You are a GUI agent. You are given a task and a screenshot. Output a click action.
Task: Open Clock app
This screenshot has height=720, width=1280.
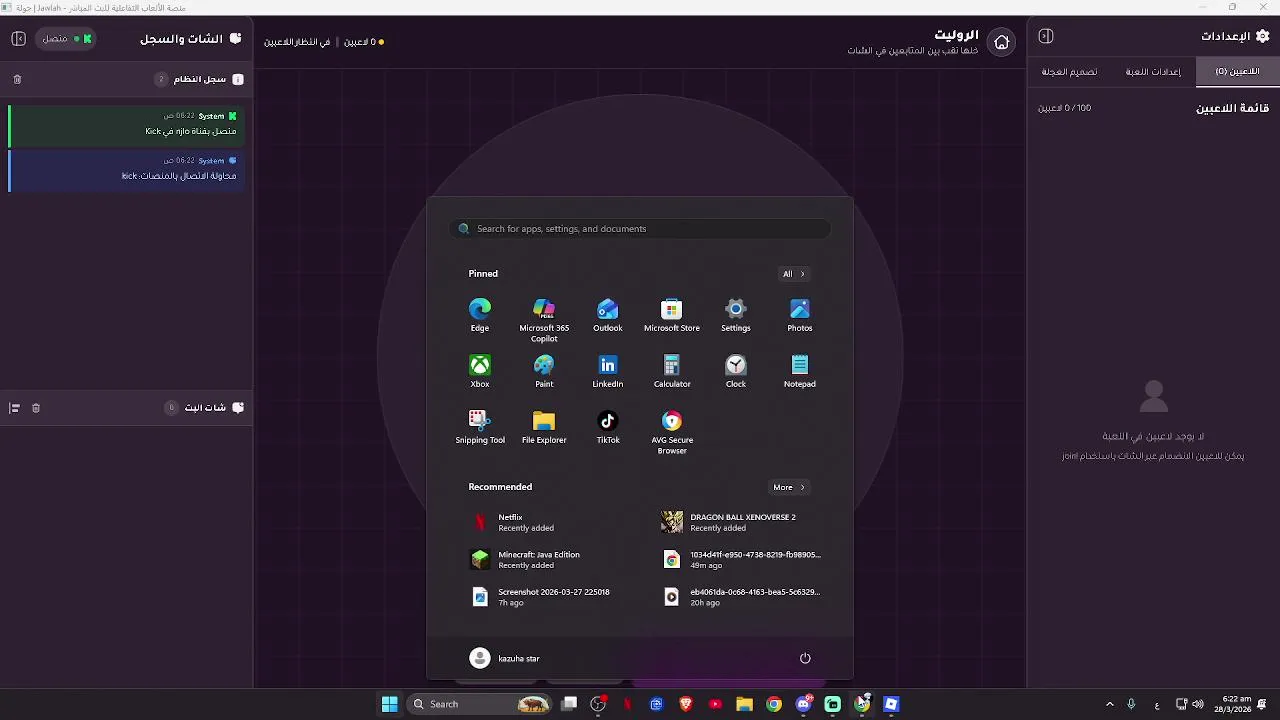(x=736, y=370)
